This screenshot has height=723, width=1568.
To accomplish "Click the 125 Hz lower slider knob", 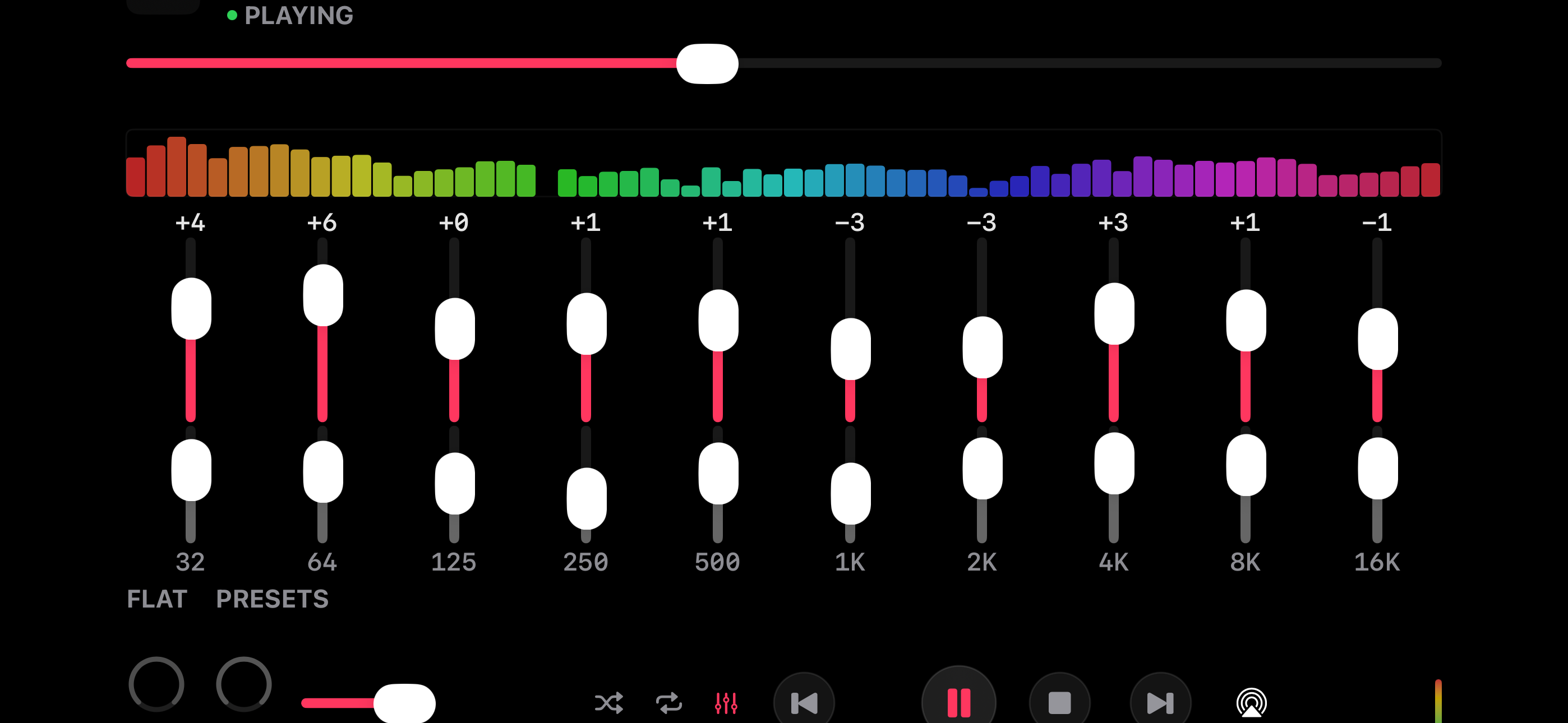I will [x=455, y=483].
